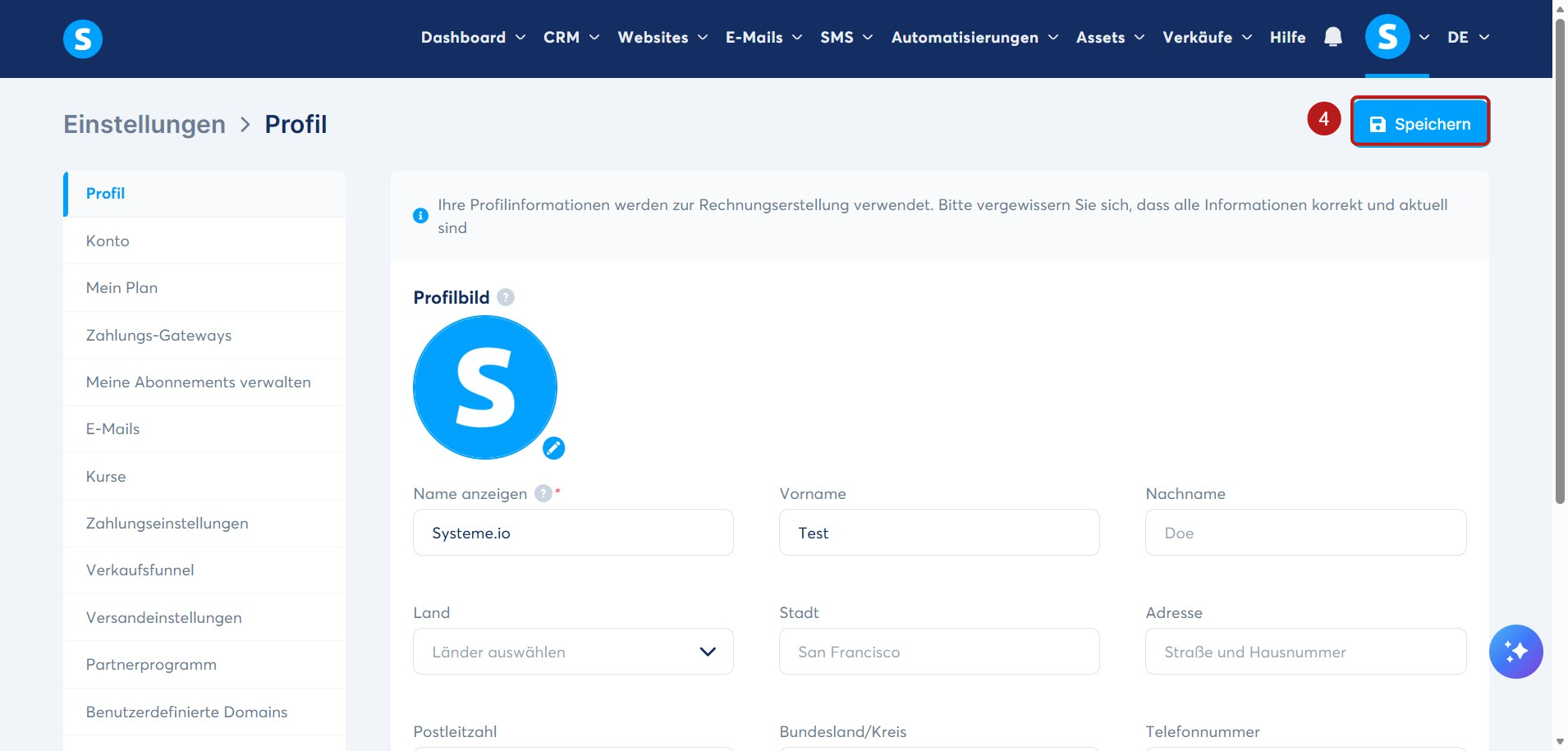Open Versandeinstellungen
1568x751 pixels.
point(204,617)
